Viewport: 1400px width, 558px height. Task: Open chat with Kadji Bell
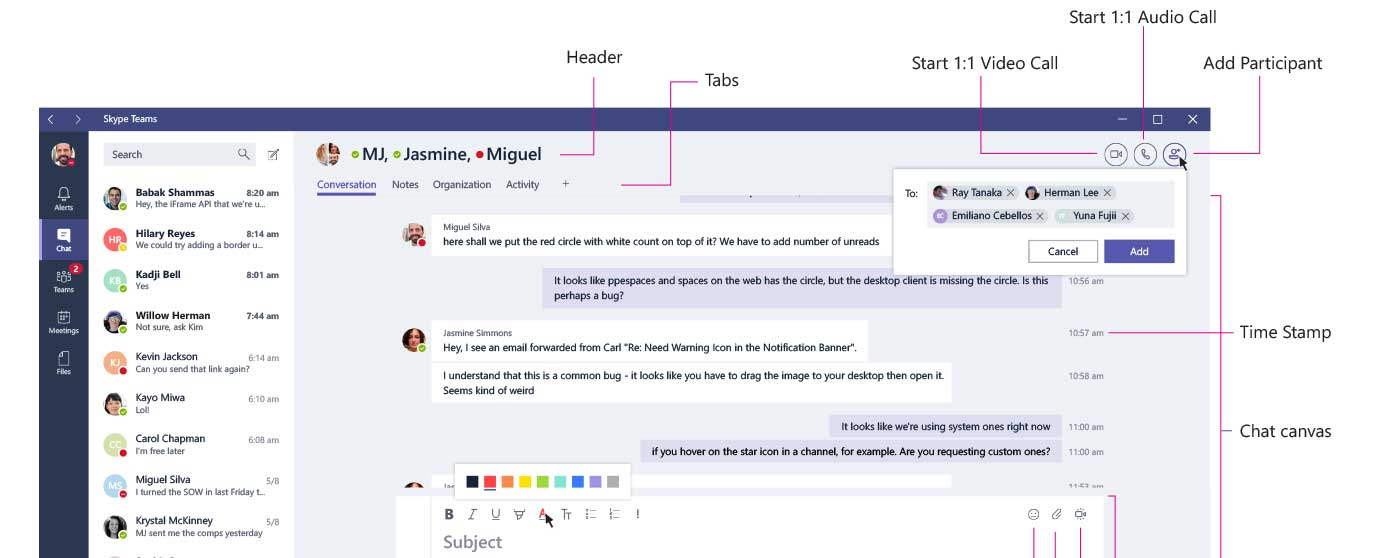pyautogui.click(x=191, y=280)
